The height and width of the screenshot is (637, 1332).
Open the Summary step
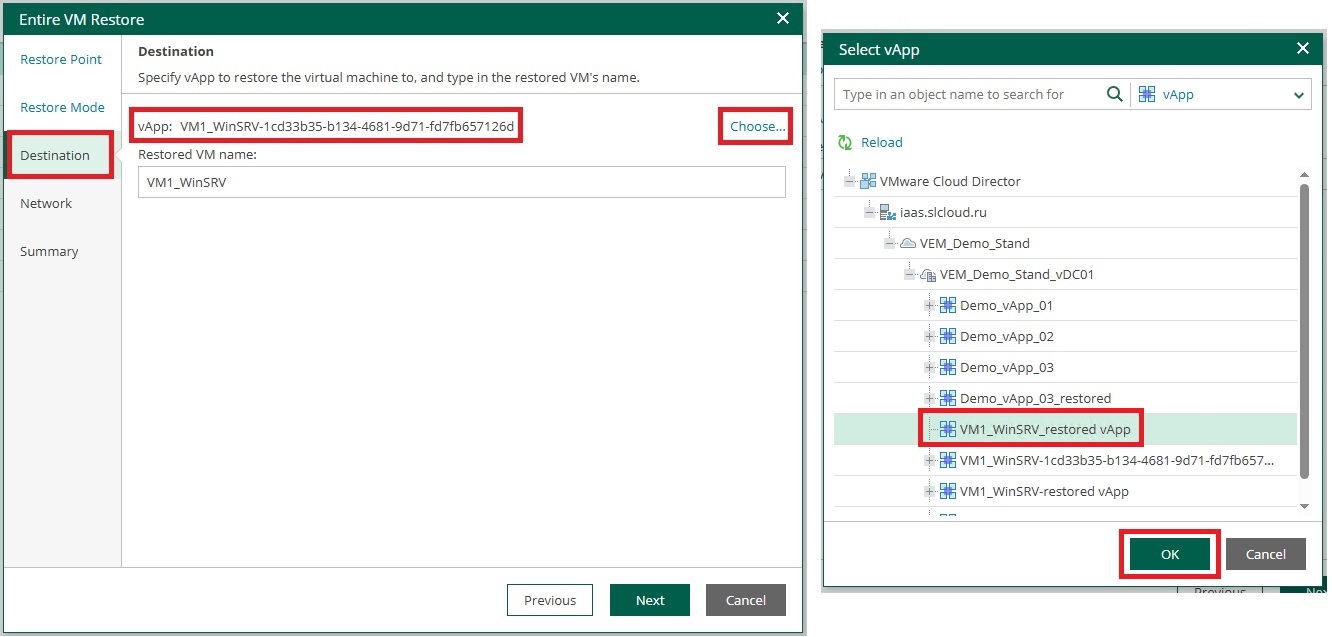point(49,251)
